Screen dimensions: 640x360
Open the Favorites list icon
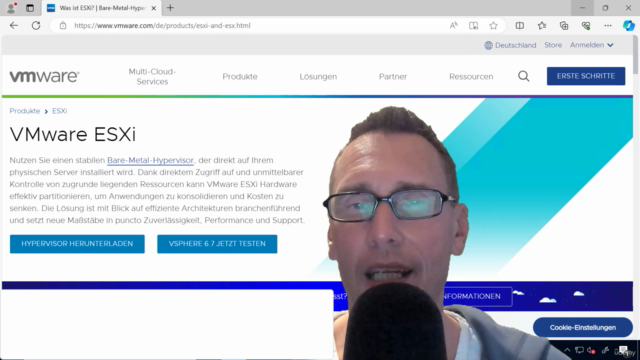(x=542, y=25)
